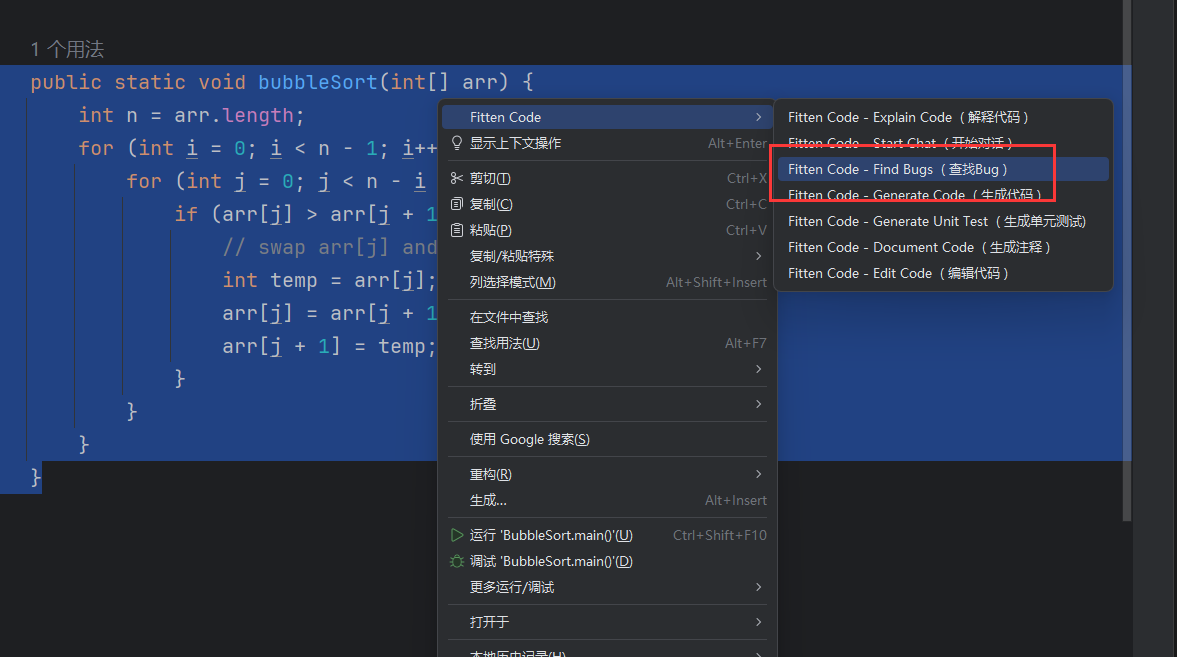Viewport: 1177px width, 657px height.
Task: Expand the 复制/粘贴特殊 submenu arrow
Action: (759, 256)
